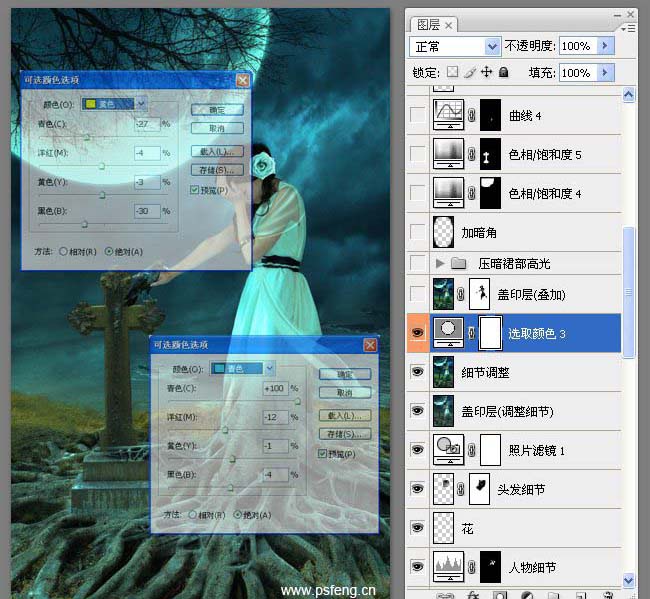Click the Layers scrollbar up arrow

pyautogui.click(x=628, y=95)
